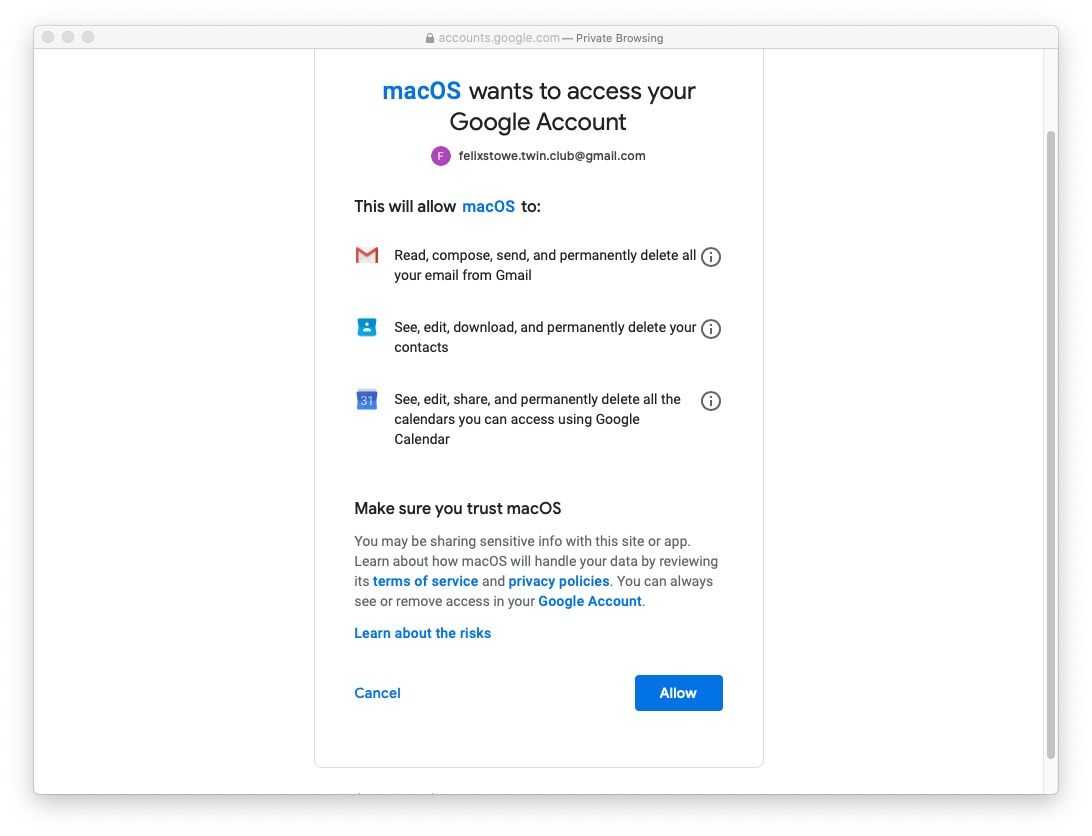The height and width of the screenshot is (836, 1092).
Task: Open the terms of service link
Action: (425, 581)
